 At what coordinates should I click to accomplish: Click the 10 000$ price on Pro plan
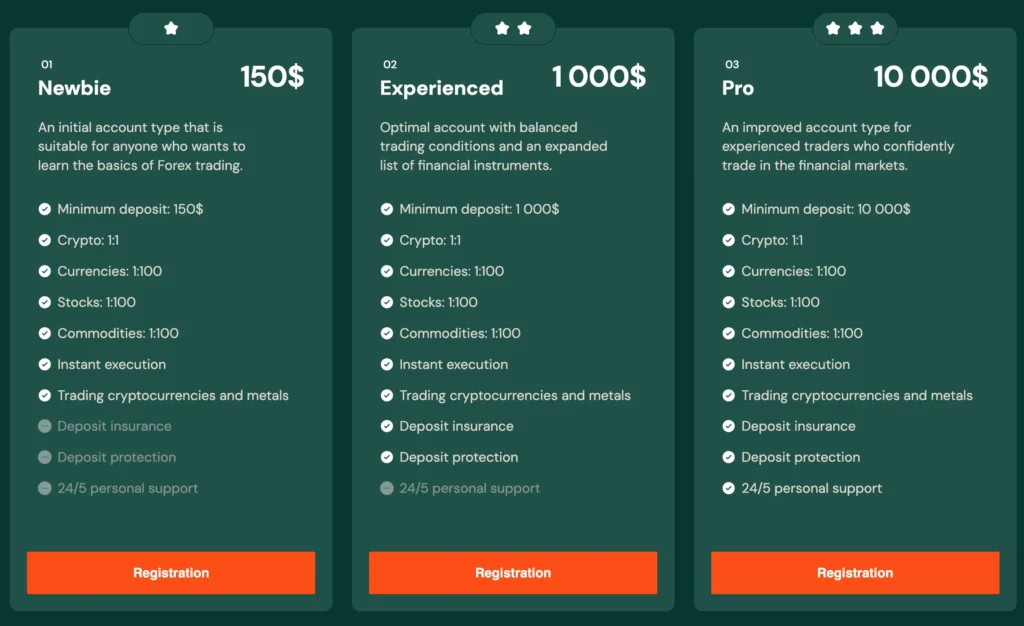[x=930, y=77]
